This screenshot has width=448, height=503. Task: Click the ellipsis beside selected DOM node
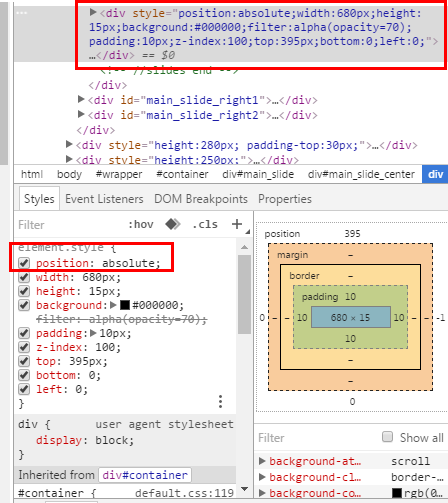point(21,13)
